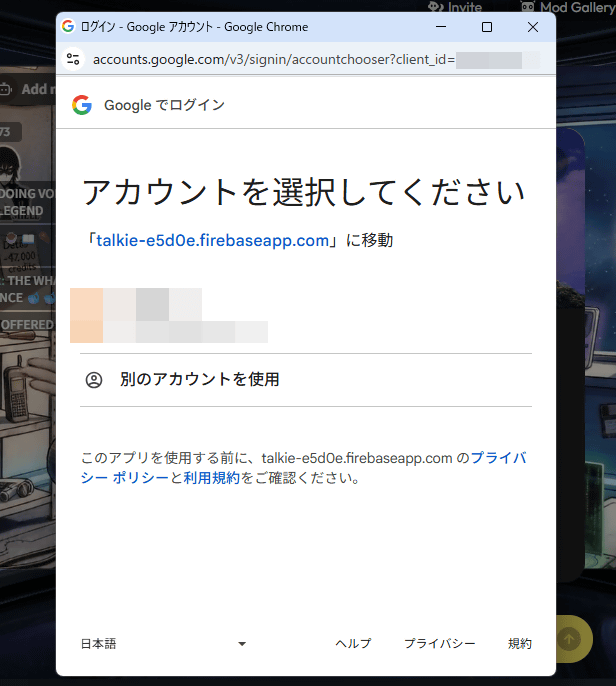616x686 pixels.
Task: Click プライバシー in the footer
Action: (x=439, y=644)
